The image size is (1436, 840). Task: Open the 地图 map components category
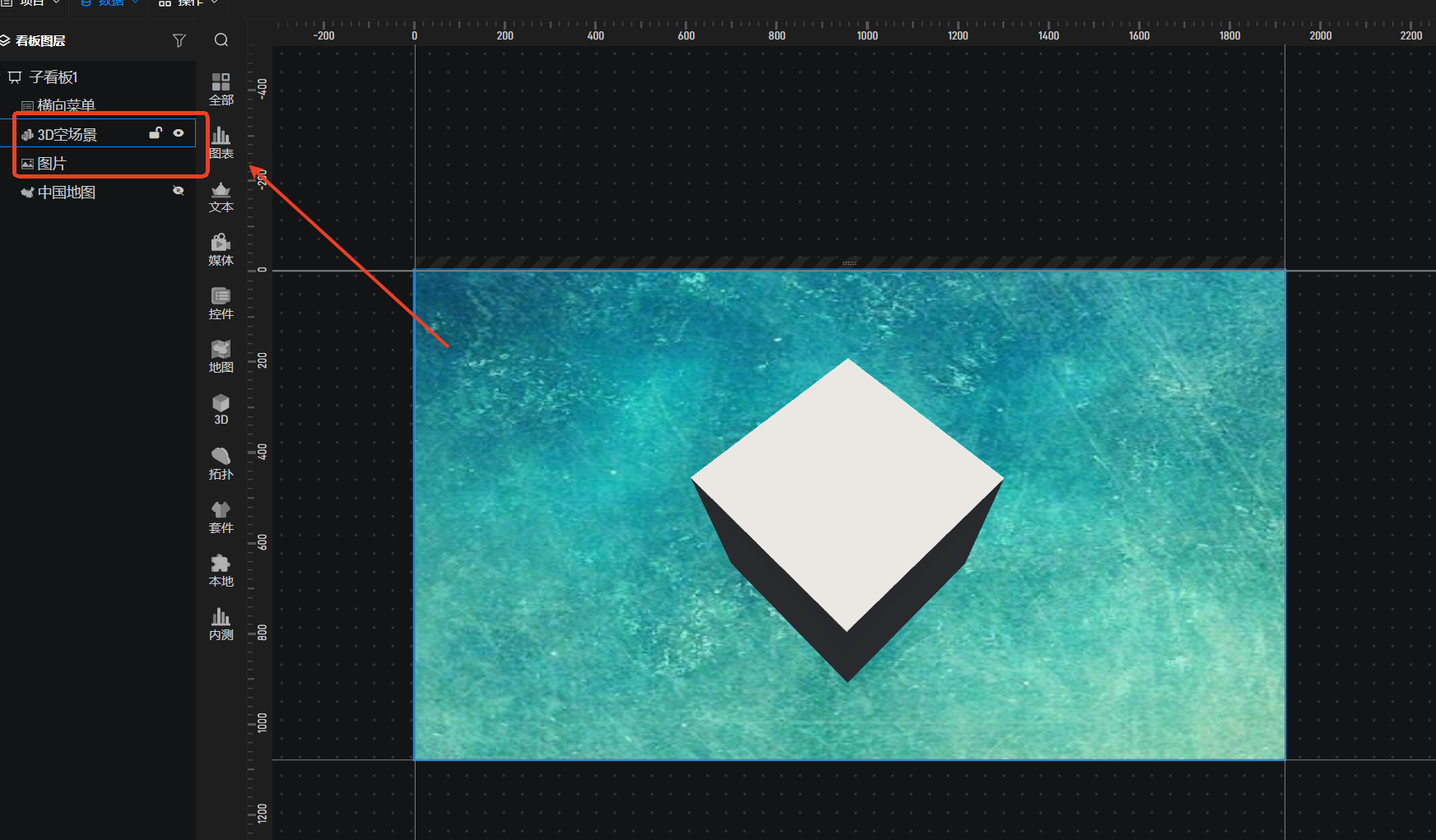pyautogui.click(x=221, y=356)
